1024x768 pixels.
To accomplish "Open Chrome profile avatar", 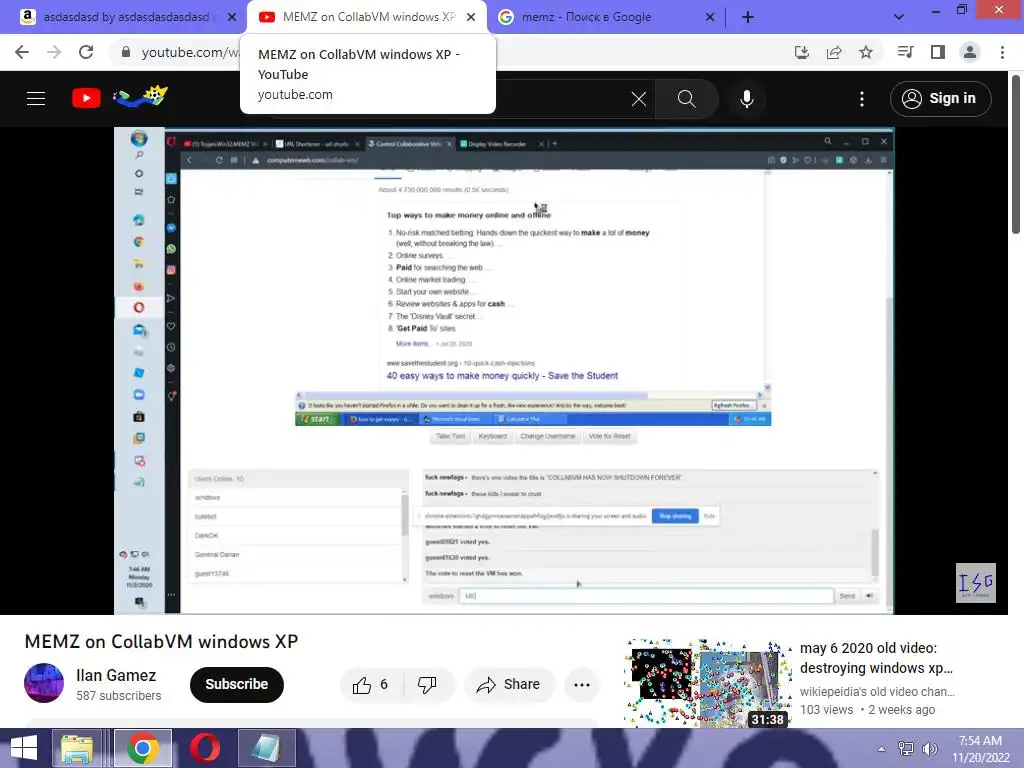I will (x=970, y=52).
